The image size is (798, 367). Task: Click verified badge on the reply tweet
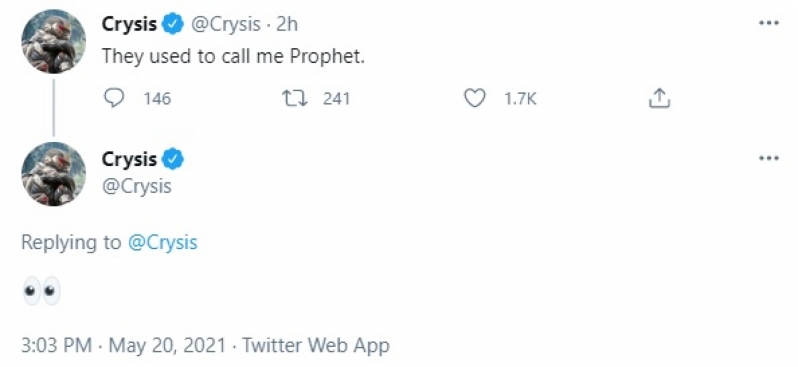(173, 159)
